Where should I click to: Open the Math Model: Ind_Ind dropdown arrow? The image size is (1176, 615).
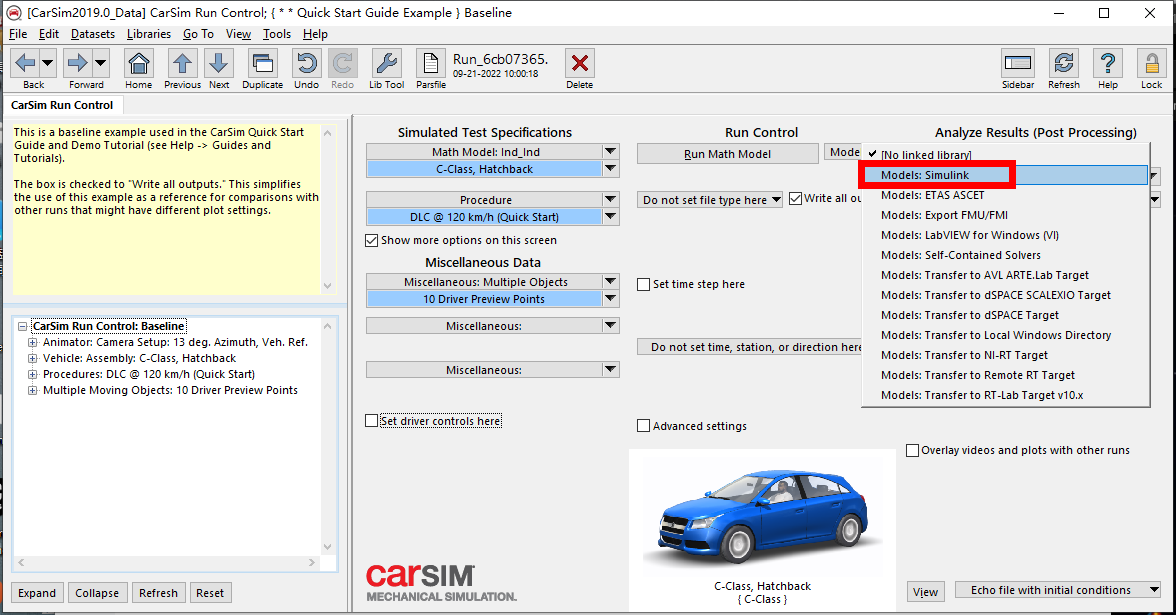point(610,152)
